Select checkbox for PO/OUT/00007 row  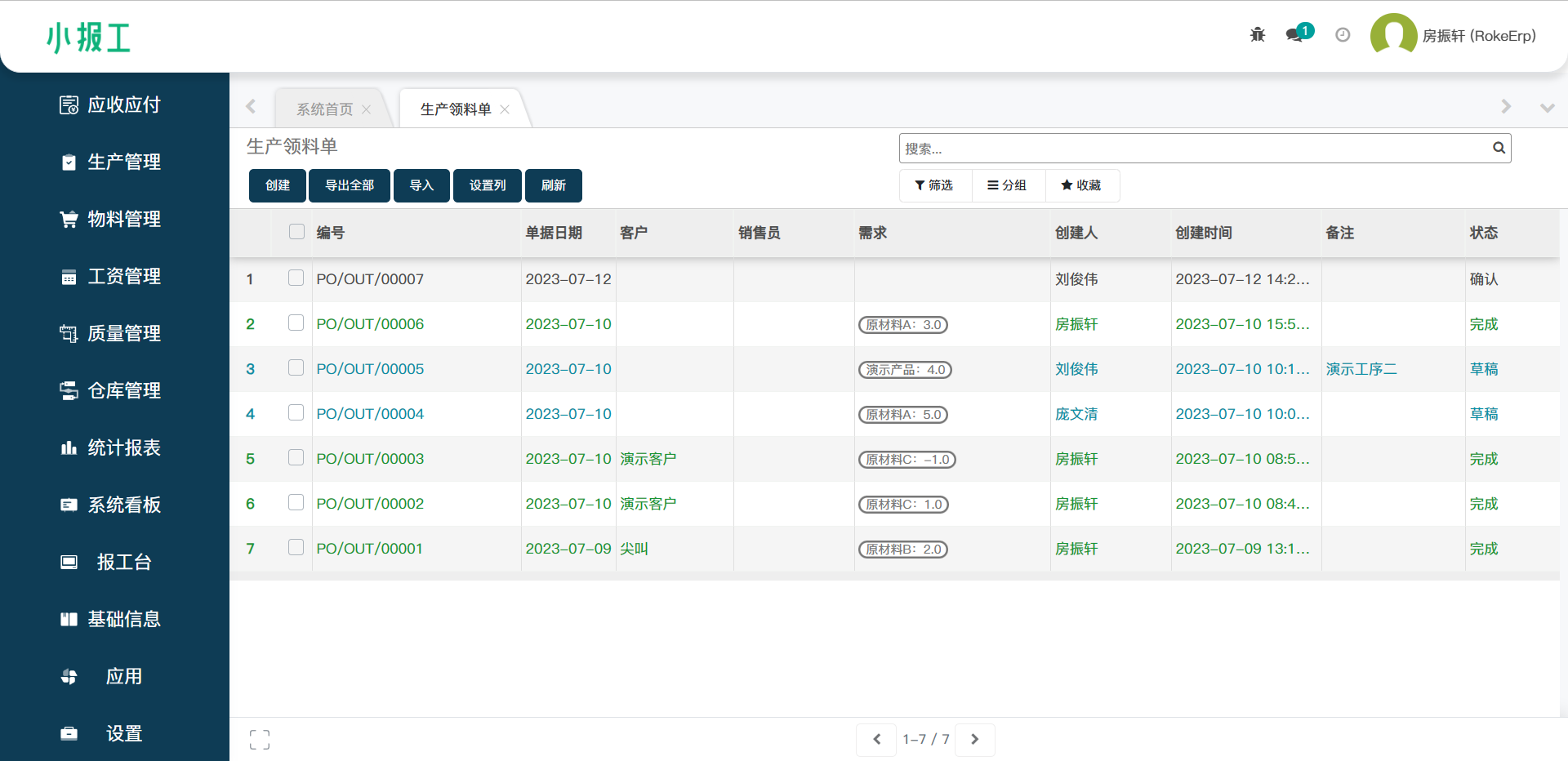coord(296,278)
